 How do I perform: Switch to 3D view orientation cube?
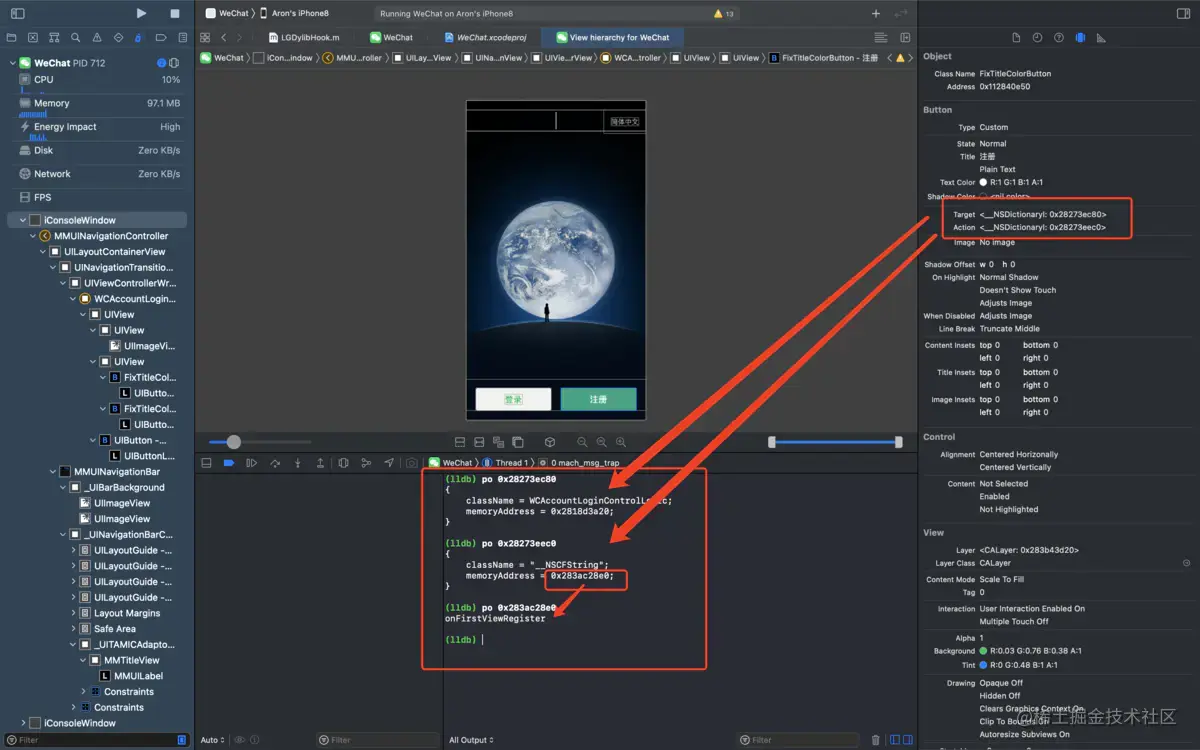click(550, 442)
